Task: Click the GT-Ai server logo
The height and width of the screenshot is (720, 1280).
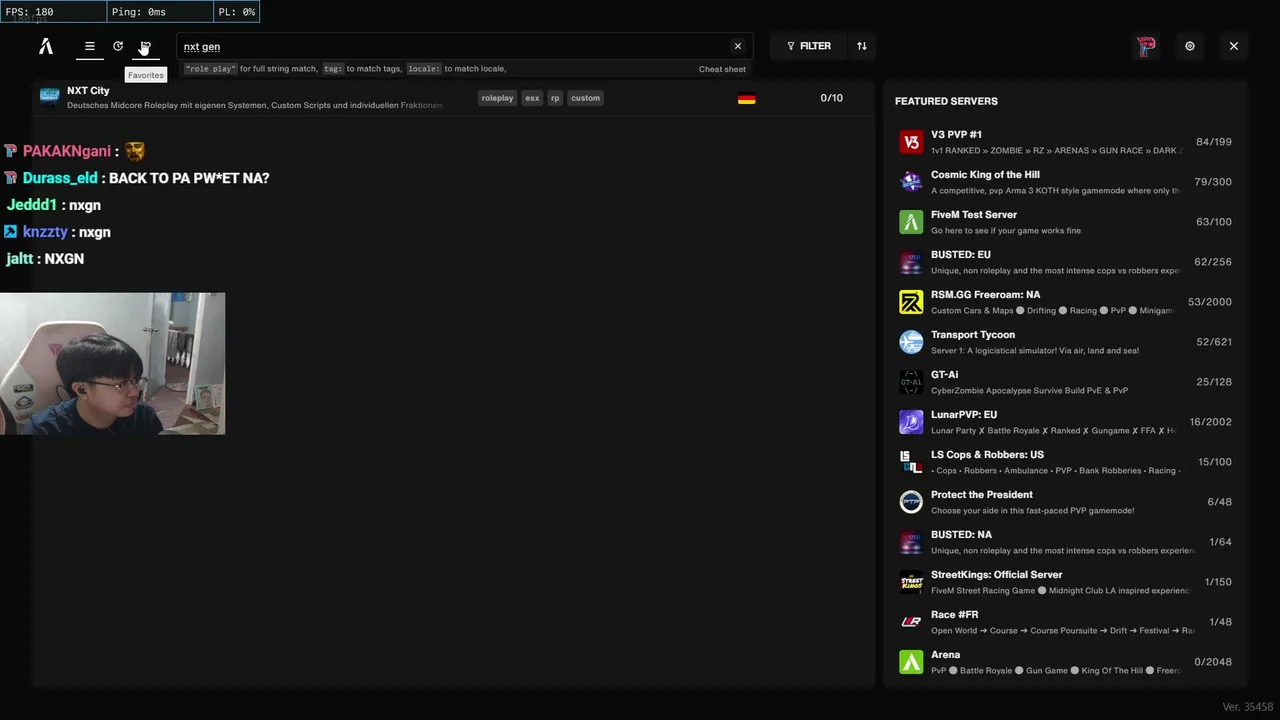Action: [x=911, y=382]
